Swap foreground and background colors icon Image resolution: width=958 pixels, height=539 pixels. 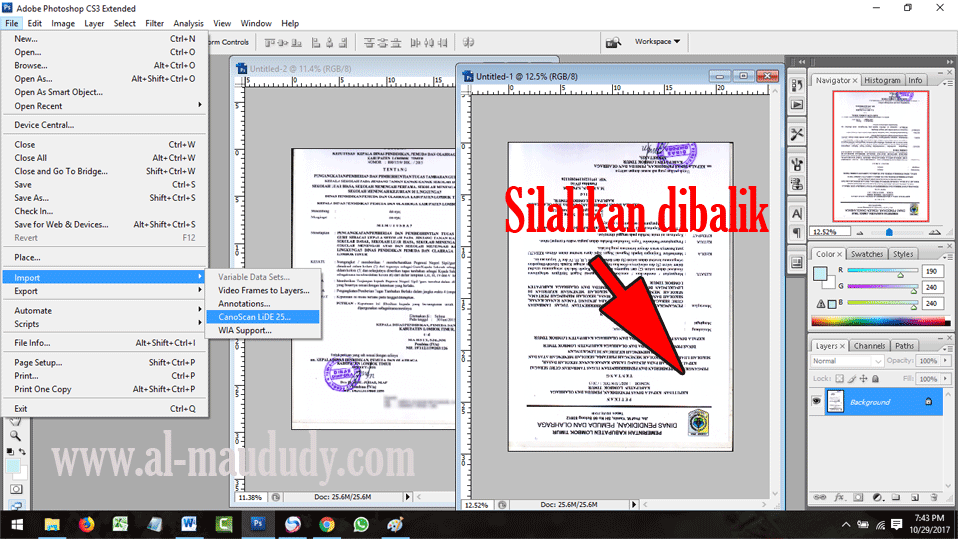tap(22, 452)
